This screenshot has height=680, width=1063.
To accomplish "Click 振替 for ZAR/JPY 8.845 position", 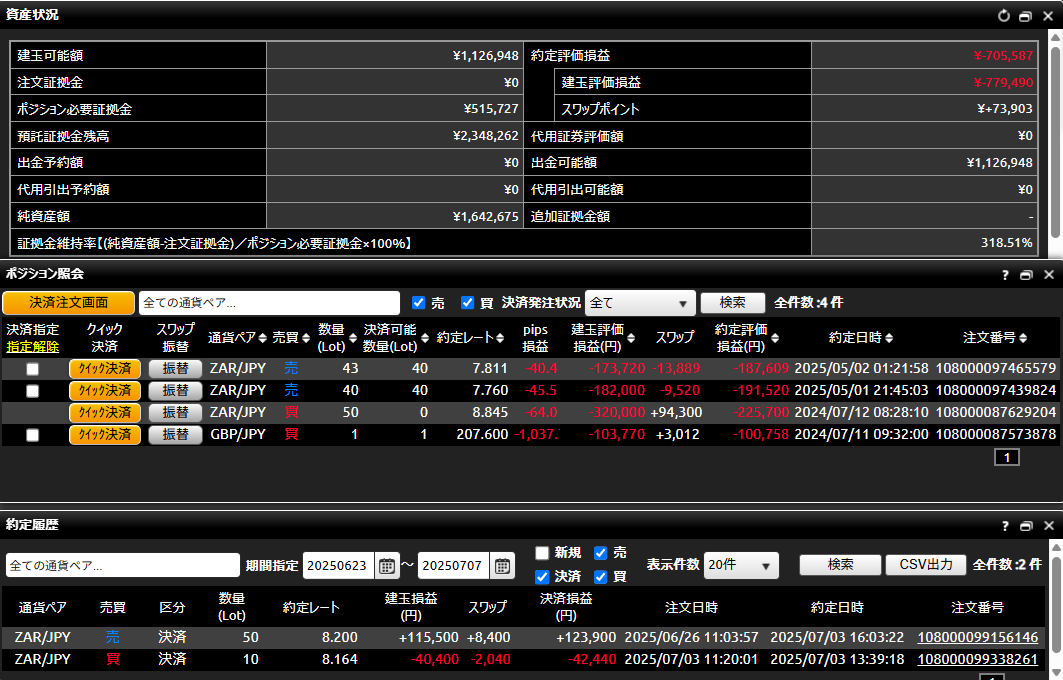I will (x=175, y=412).
